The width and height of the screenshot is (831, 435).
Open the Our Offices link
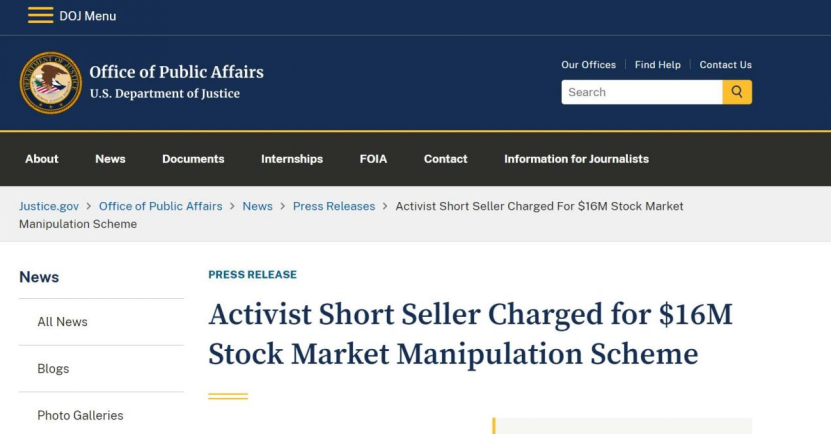pos(588,65)
